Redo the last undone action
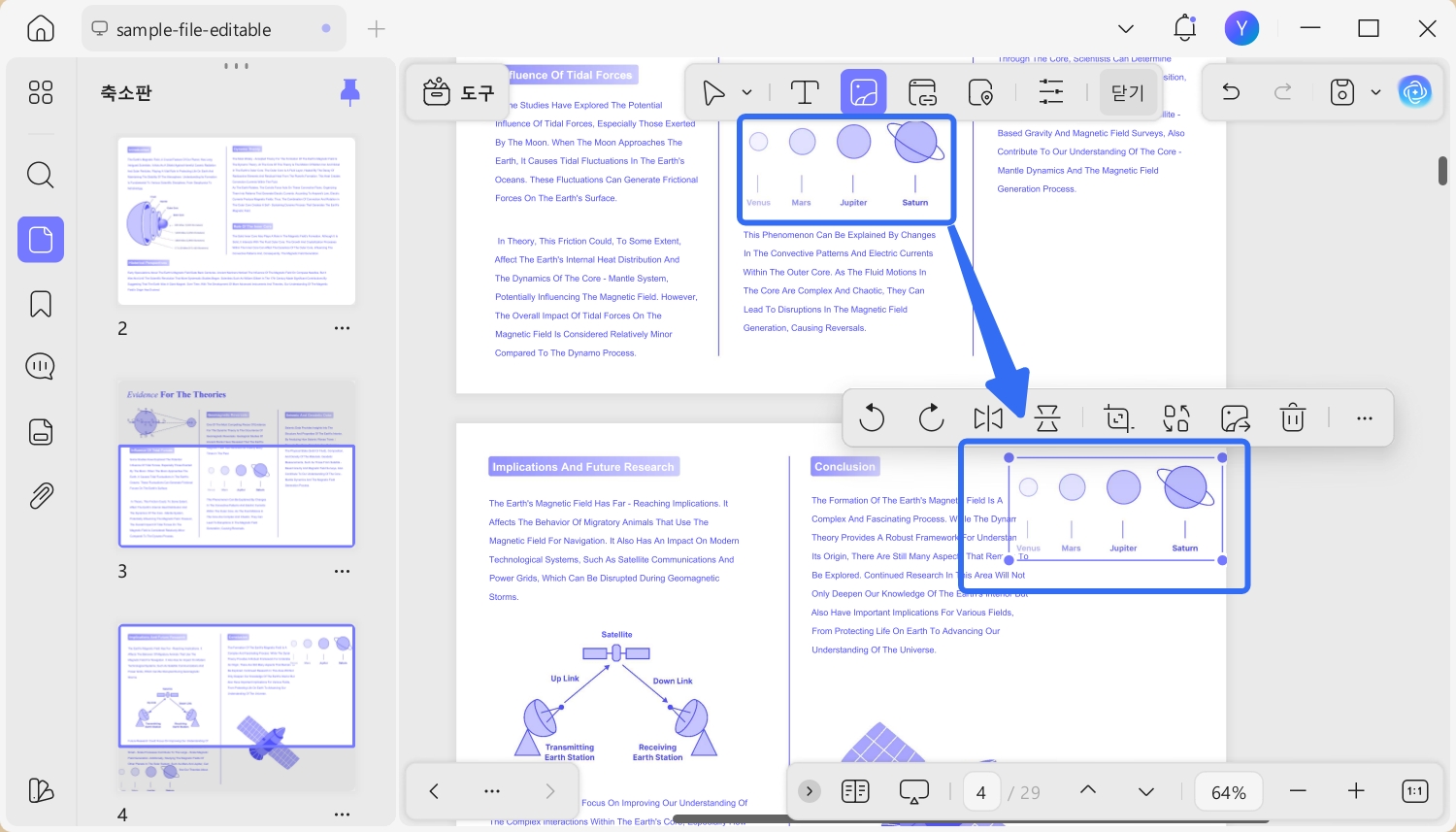 pyautogui.click(x=1283, y=92)
